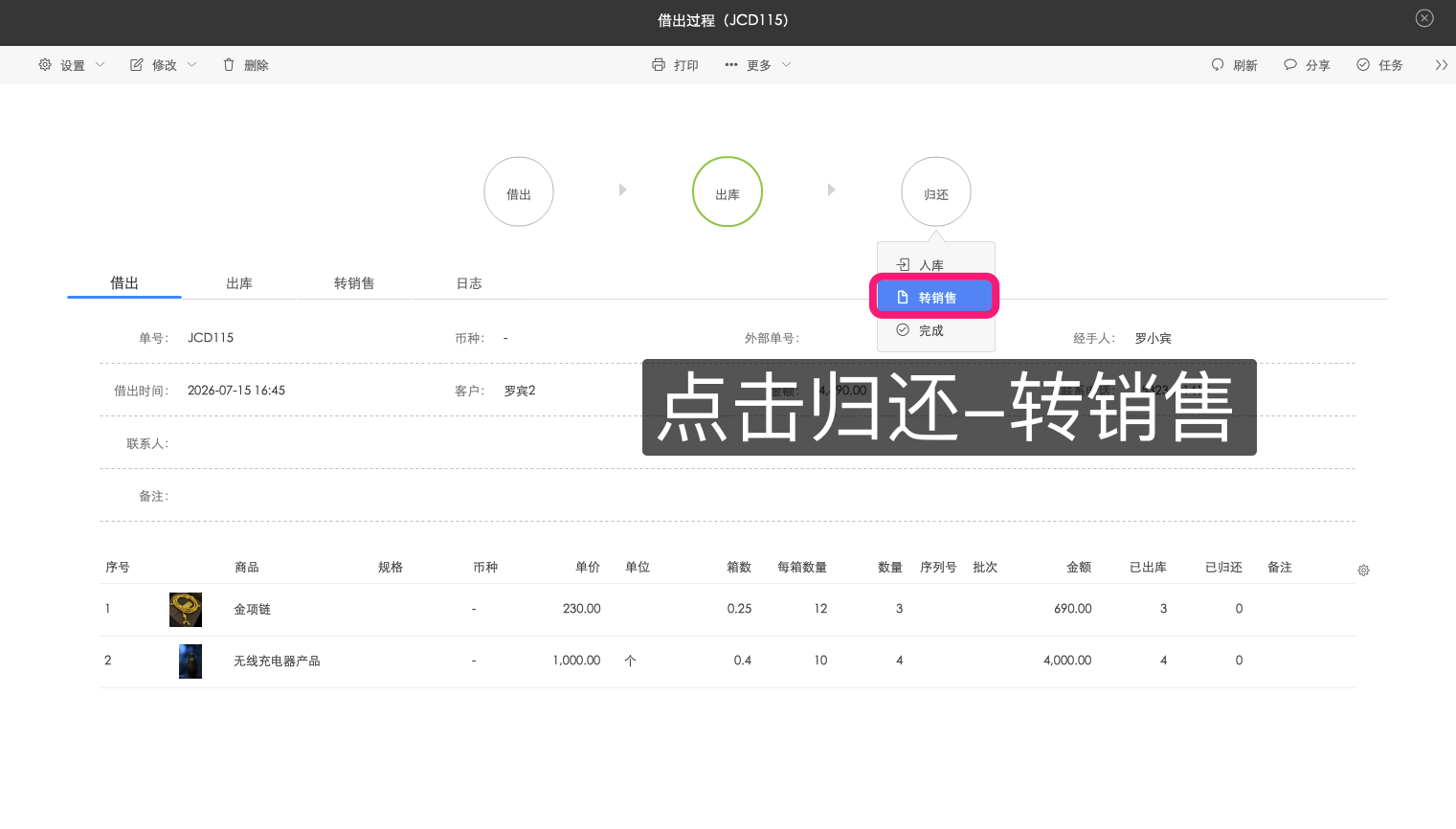The width and height of the screenshot is (1456, 829).
Task: Click the 每箱数量 column header
Action: point(802,567)
